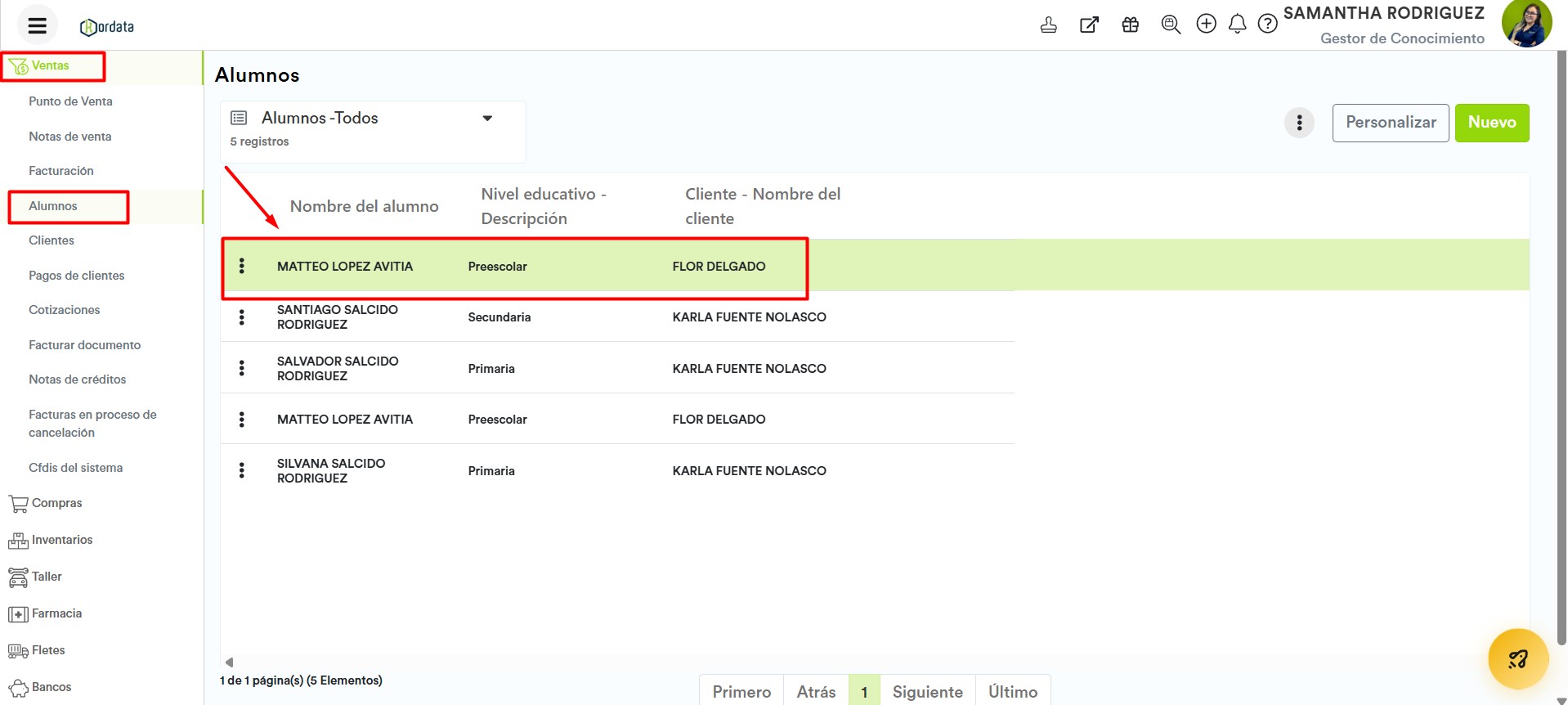Click Primaria in Salvador Salcido row

pyautogui.click(x=491, y=369)
